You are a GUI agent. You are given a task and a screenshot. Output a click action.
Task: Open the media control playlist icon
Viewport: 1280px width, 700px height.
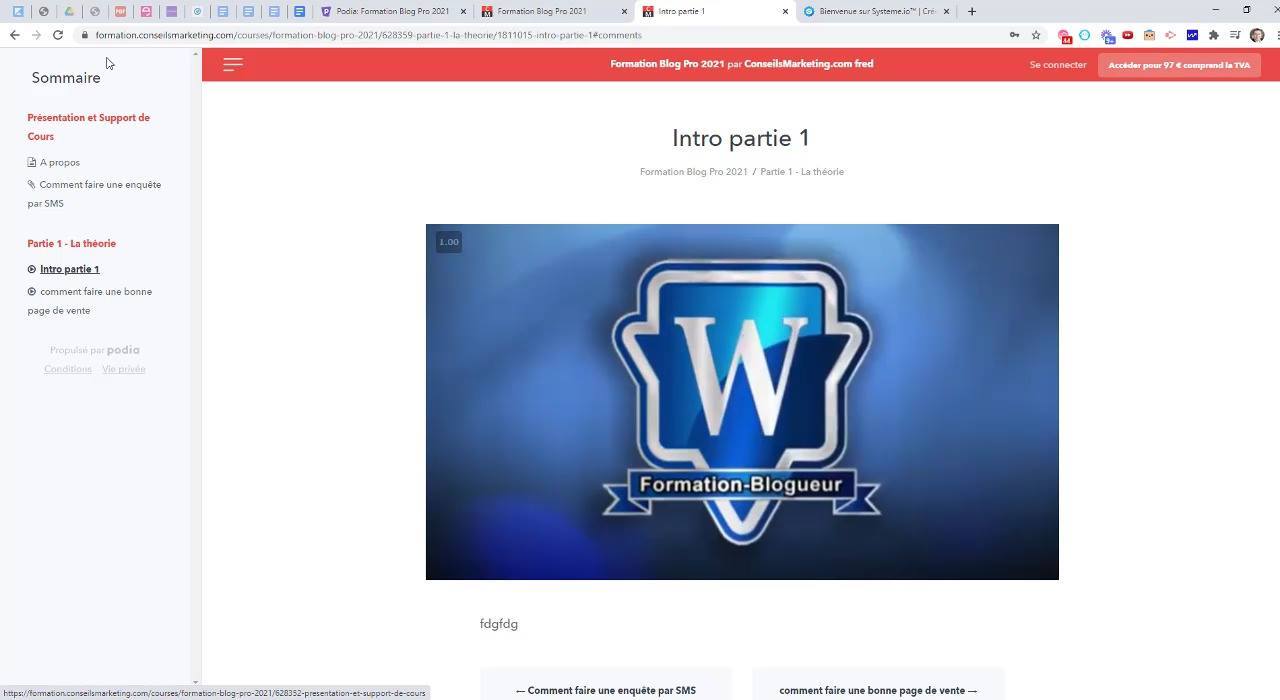click(x=1235, y=35)
